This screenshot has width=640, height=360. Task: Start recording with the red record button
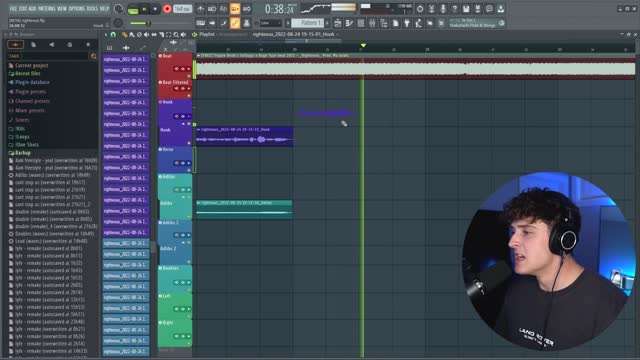point(167,9)
